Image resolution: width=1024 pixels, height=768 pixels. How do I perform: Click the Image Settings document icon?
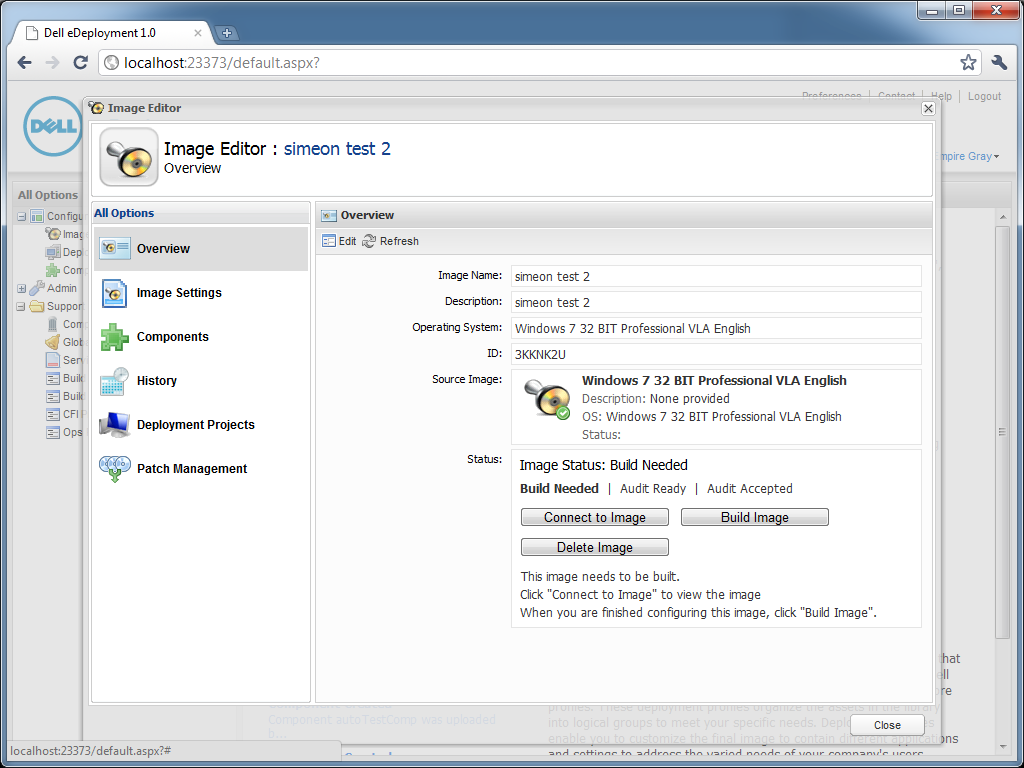click(x=114, y=293)
